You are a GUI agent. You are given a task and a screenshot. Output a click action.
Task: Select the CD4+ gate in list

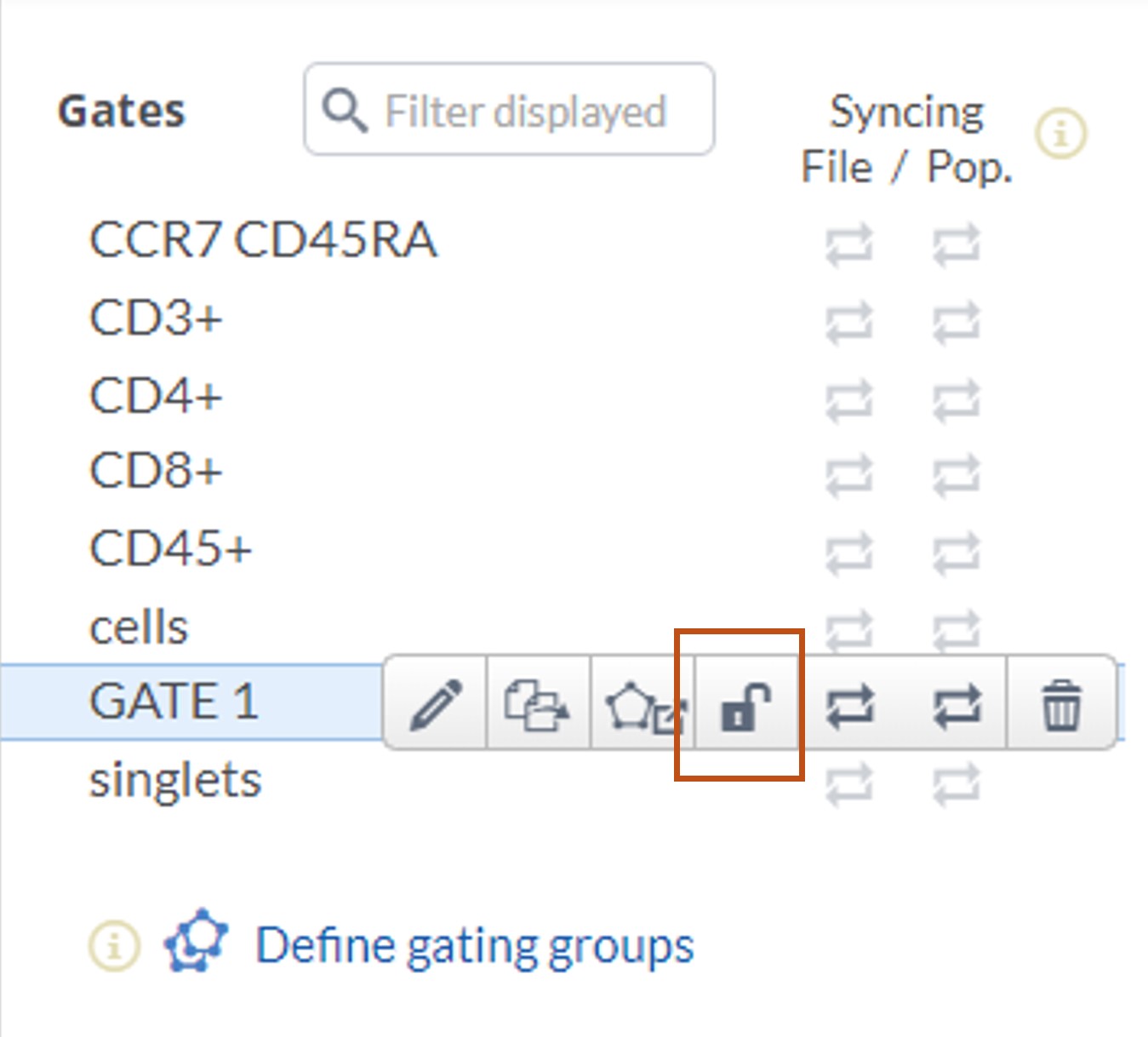click(156, 396)
